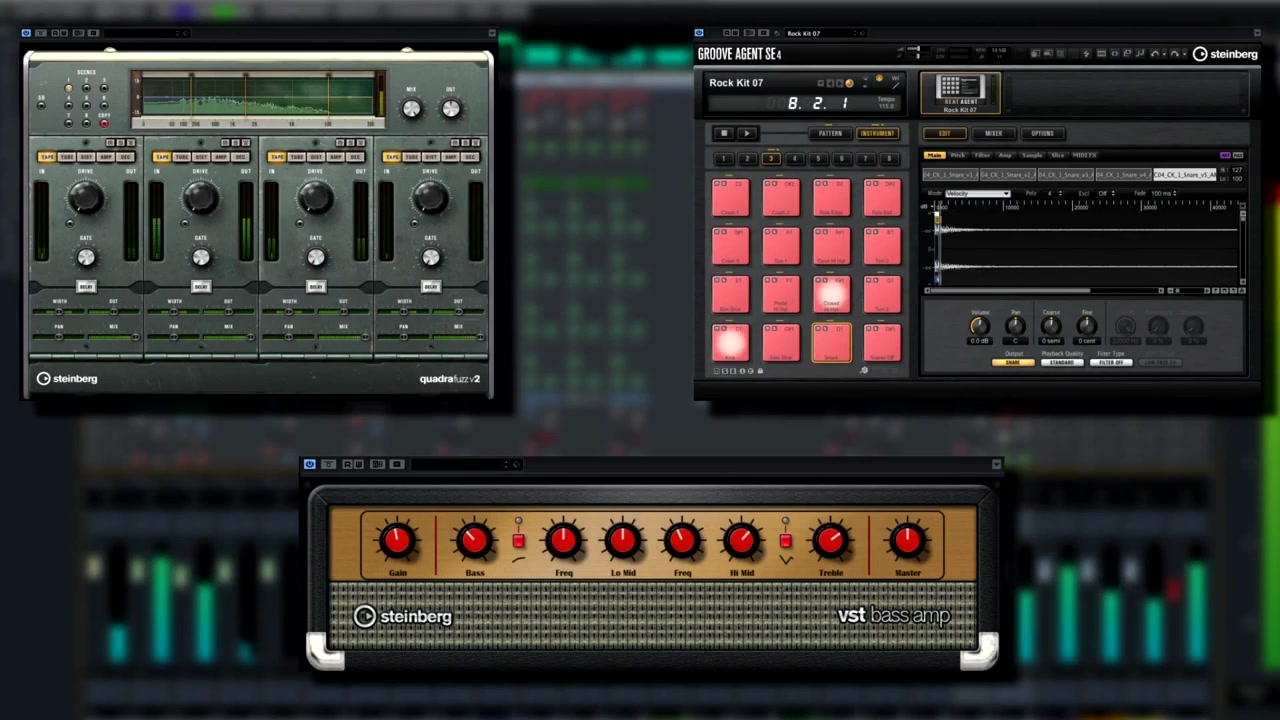Switch band two to TUBE distortion mode
Image resolution: width=1280 pixels, height=720 pixels.
coord(181,157)
